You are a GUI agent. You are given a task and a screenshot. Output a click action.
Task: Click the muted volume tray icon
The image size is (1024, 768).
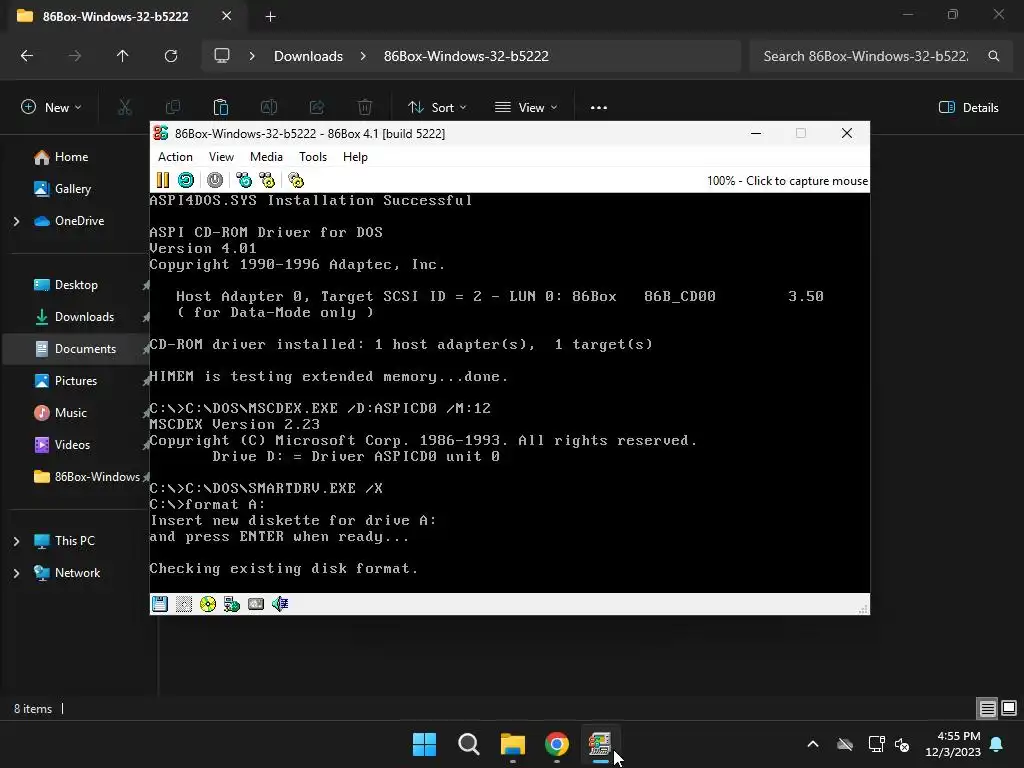[x=903, y=744]
